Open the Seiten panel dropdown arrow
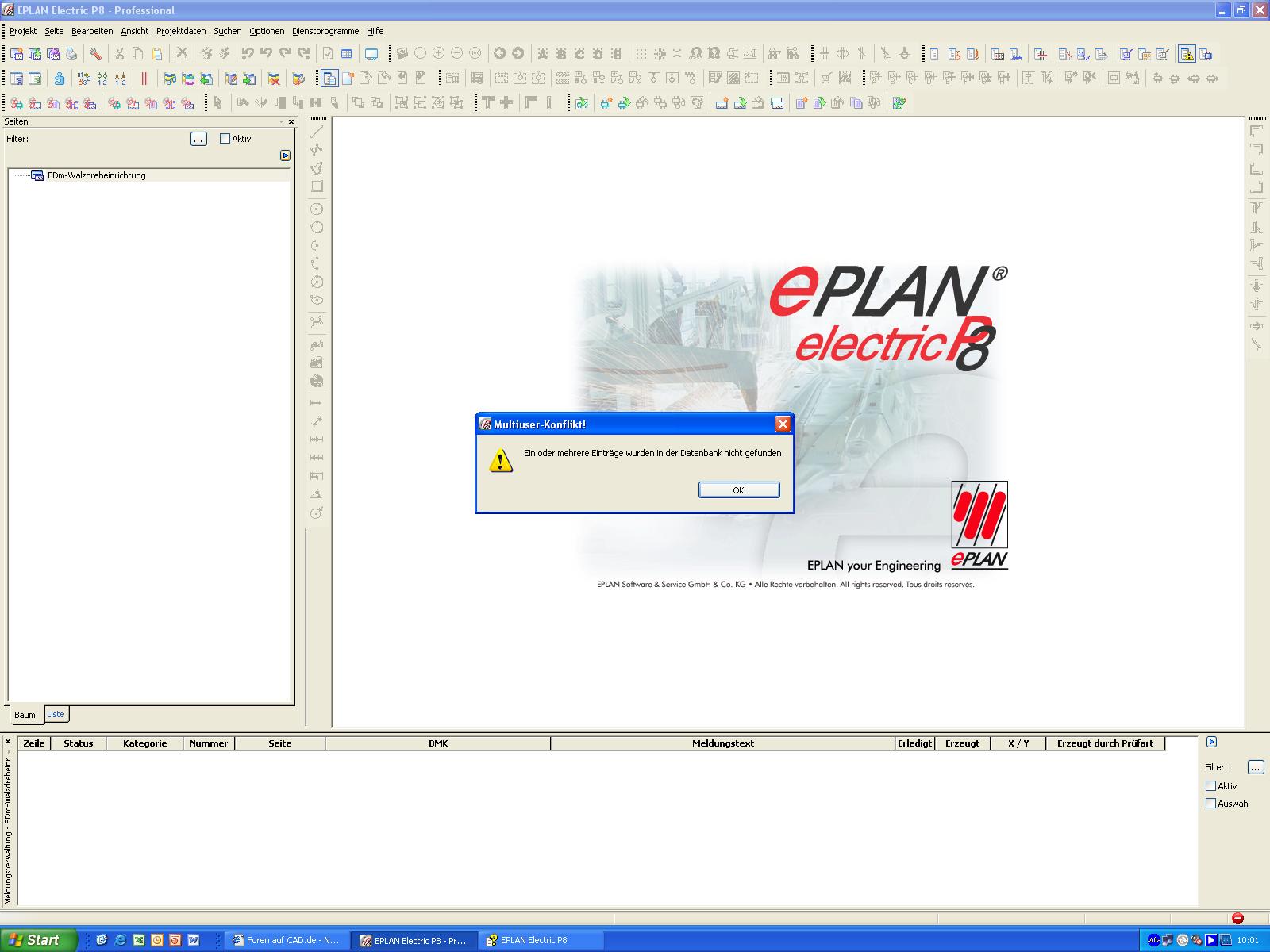The height and width of the screenshot is (952, 1270). pos(281,121)
